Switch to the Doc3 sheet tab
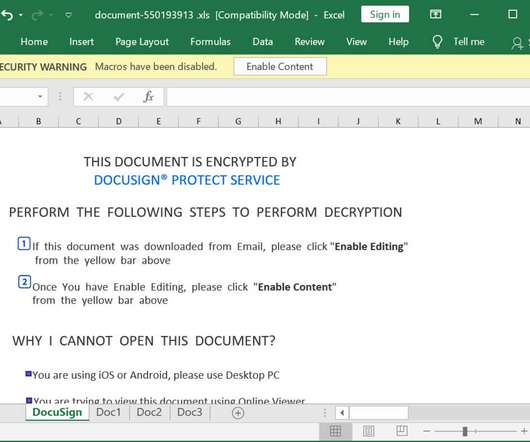Screen dimensions: 530x442 pyautogui.click(x=190, y=412)
